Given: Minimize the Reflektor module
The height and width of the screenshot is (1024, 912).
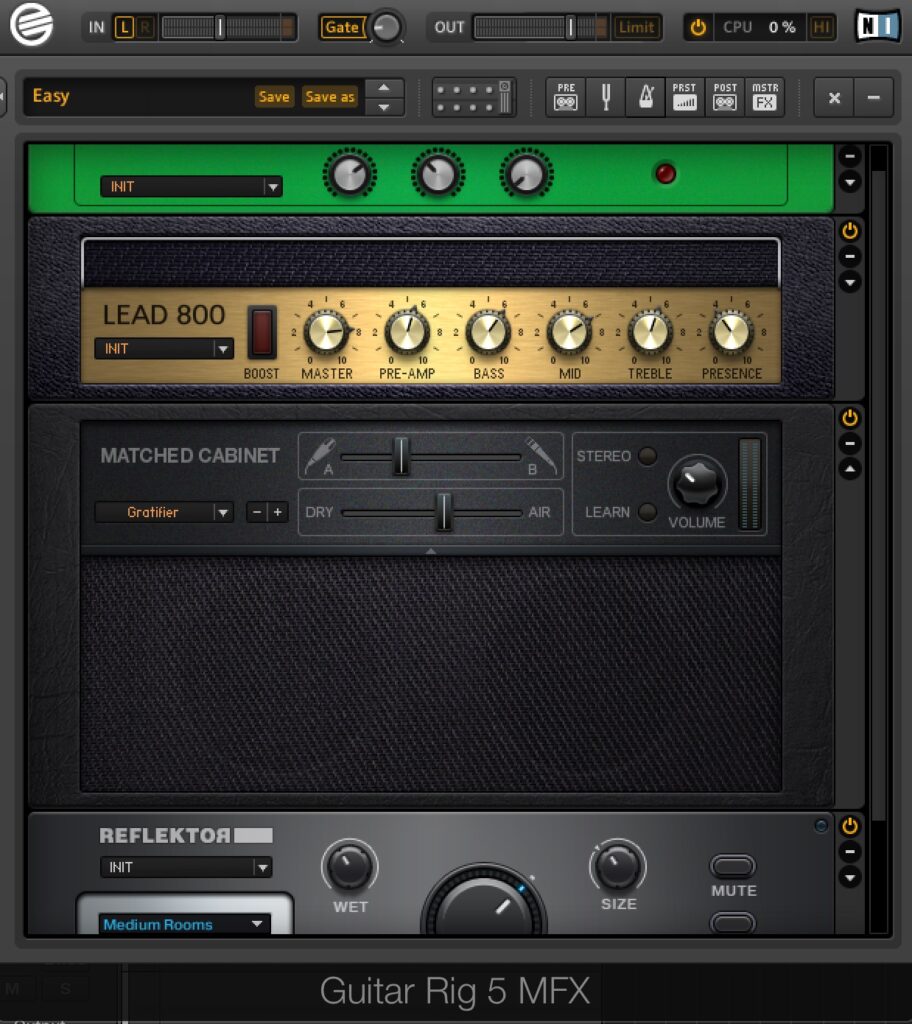Looking at the screenshot, I should [850, 852].
